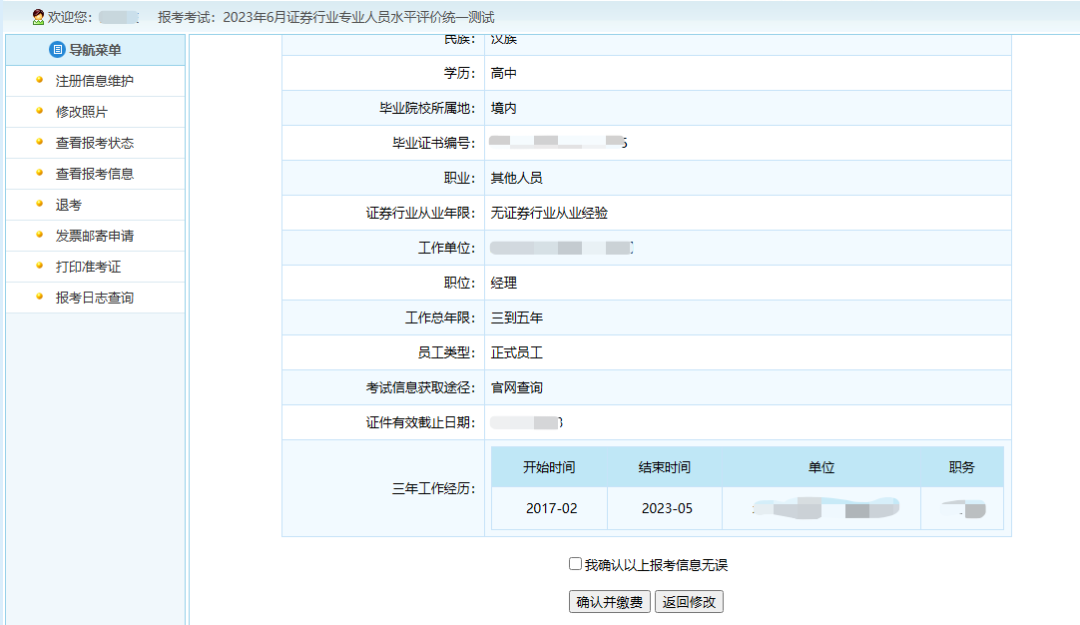
Task: Click the 开始时间 column header
Action: click(x=549, y=467)
